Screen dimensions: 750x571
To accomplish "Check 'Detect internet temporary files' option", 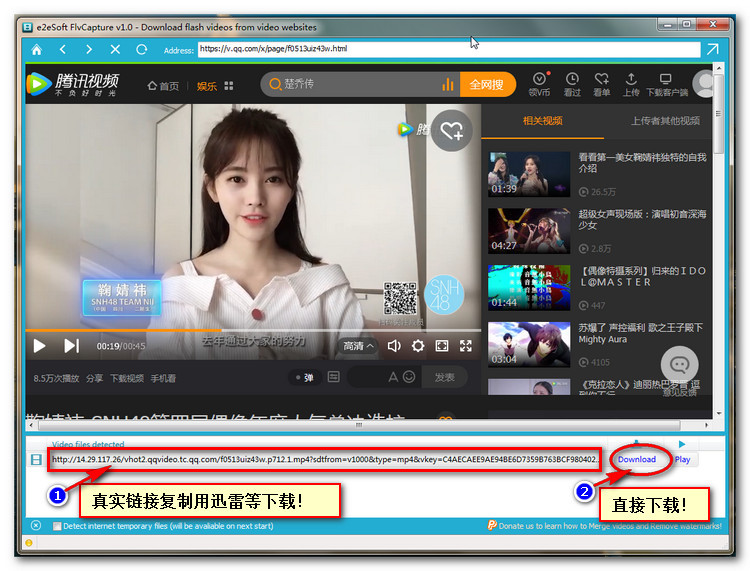I will pyautogui.click(x=57, y=525).
